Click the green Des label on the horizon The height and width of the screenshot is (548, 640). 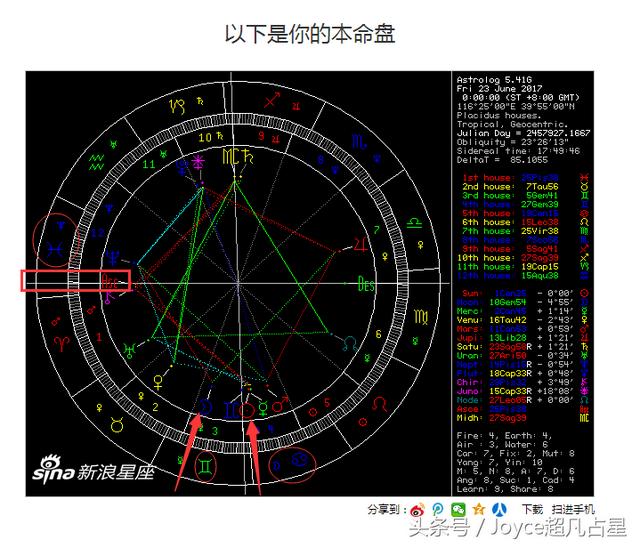366,284
